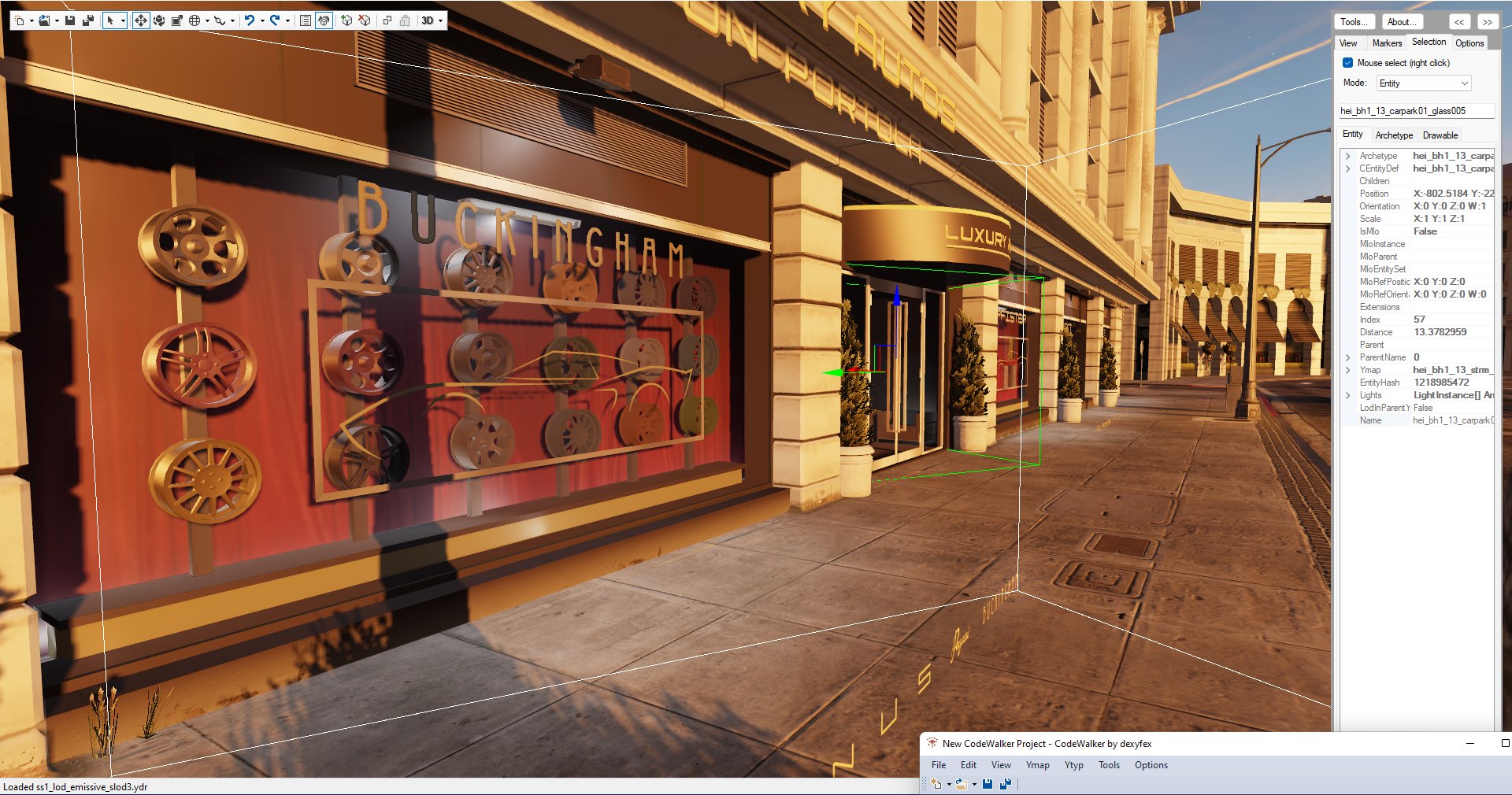Open the info window list icon
Screen dimensions: 1512x795
point(306,20)
